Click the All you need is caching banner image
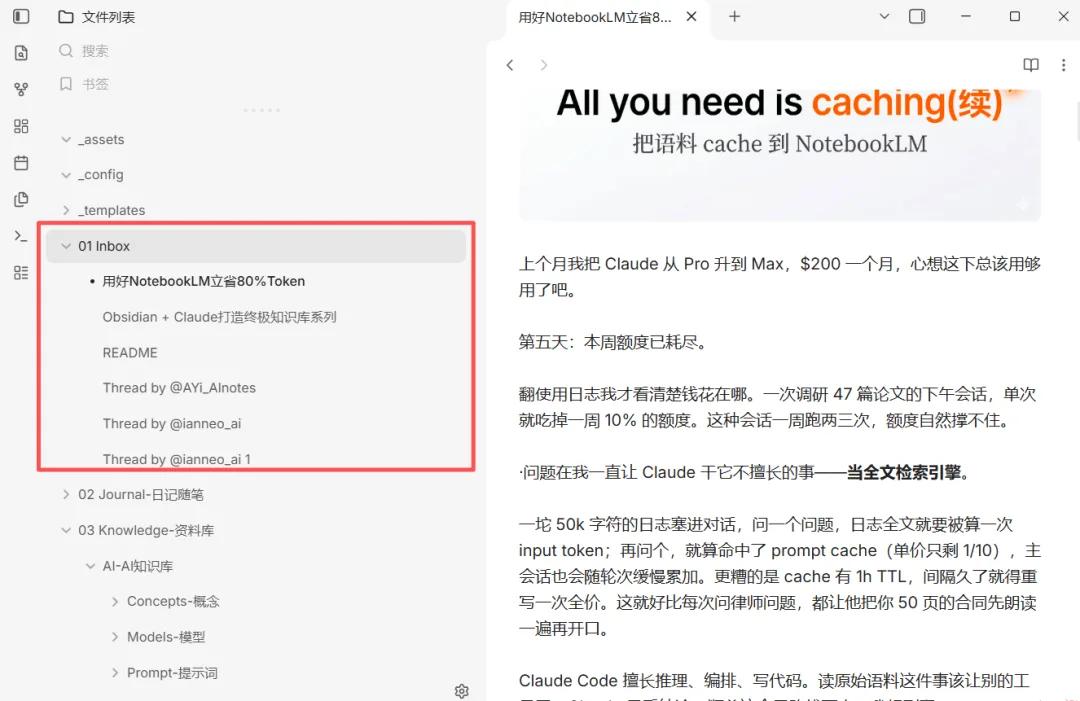The height and width of the screenshot is (701, 1080). (780, 154)
